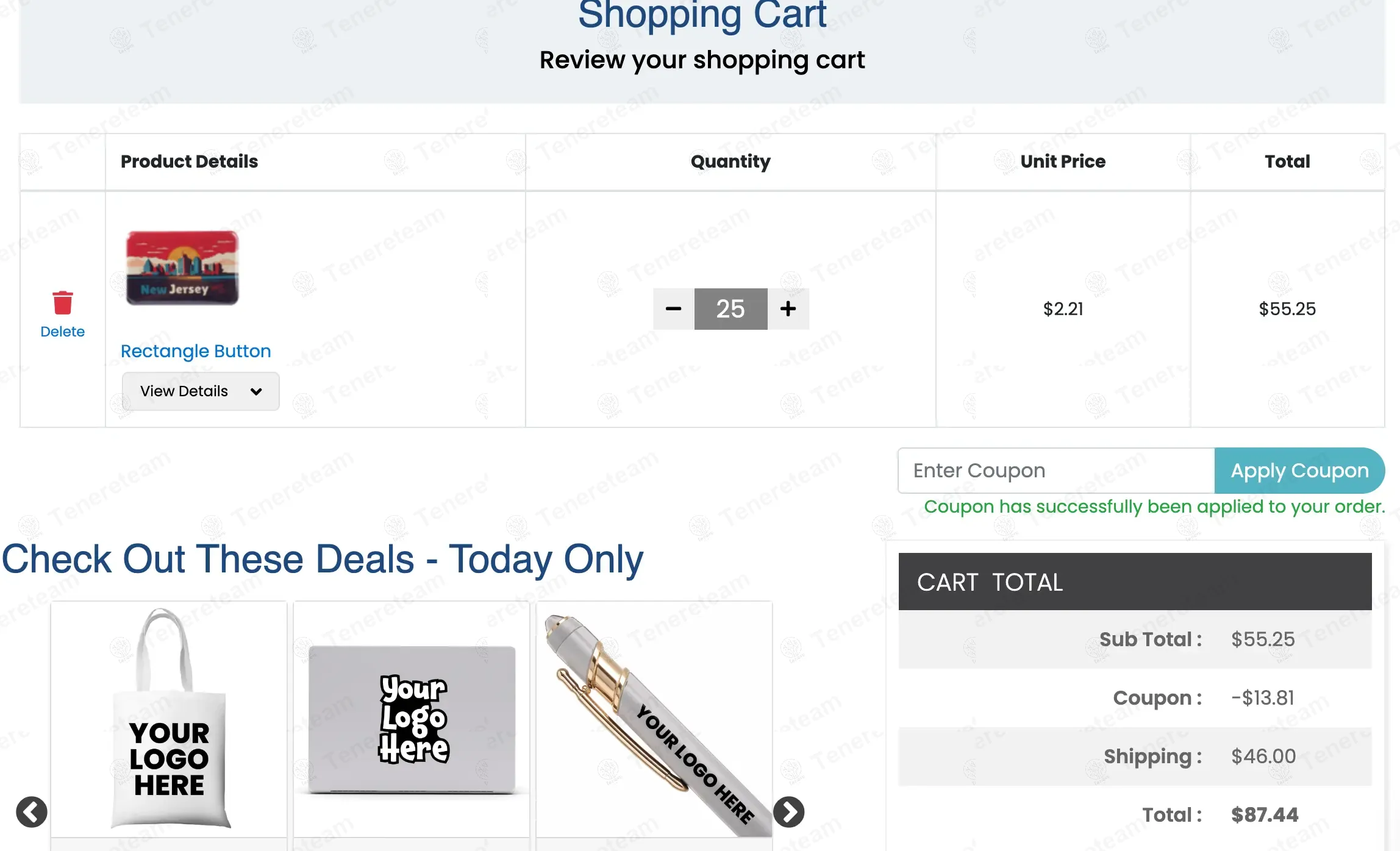This screenshot has width=1400, height=851.
Task: Select the laptop sticker deal image
Action: tap(412, 719)
